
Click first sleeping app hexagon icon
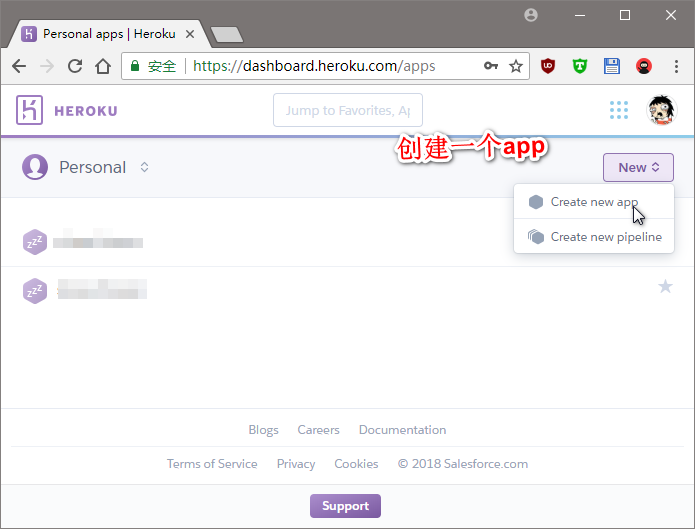pos(35,242)
